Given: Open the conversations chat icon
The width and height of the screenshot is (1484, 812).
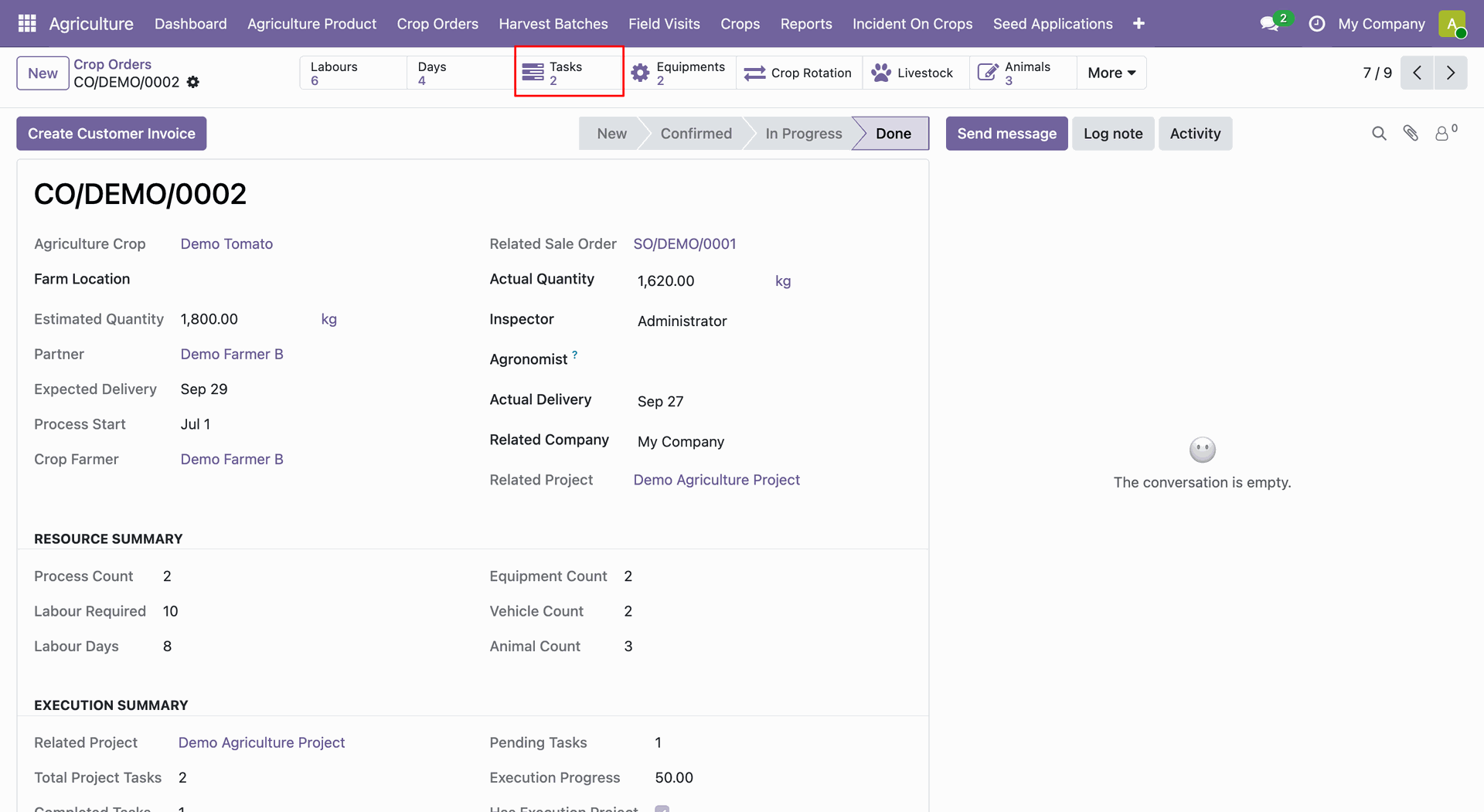Looking at the screenshot, I should click(1269, 24).
